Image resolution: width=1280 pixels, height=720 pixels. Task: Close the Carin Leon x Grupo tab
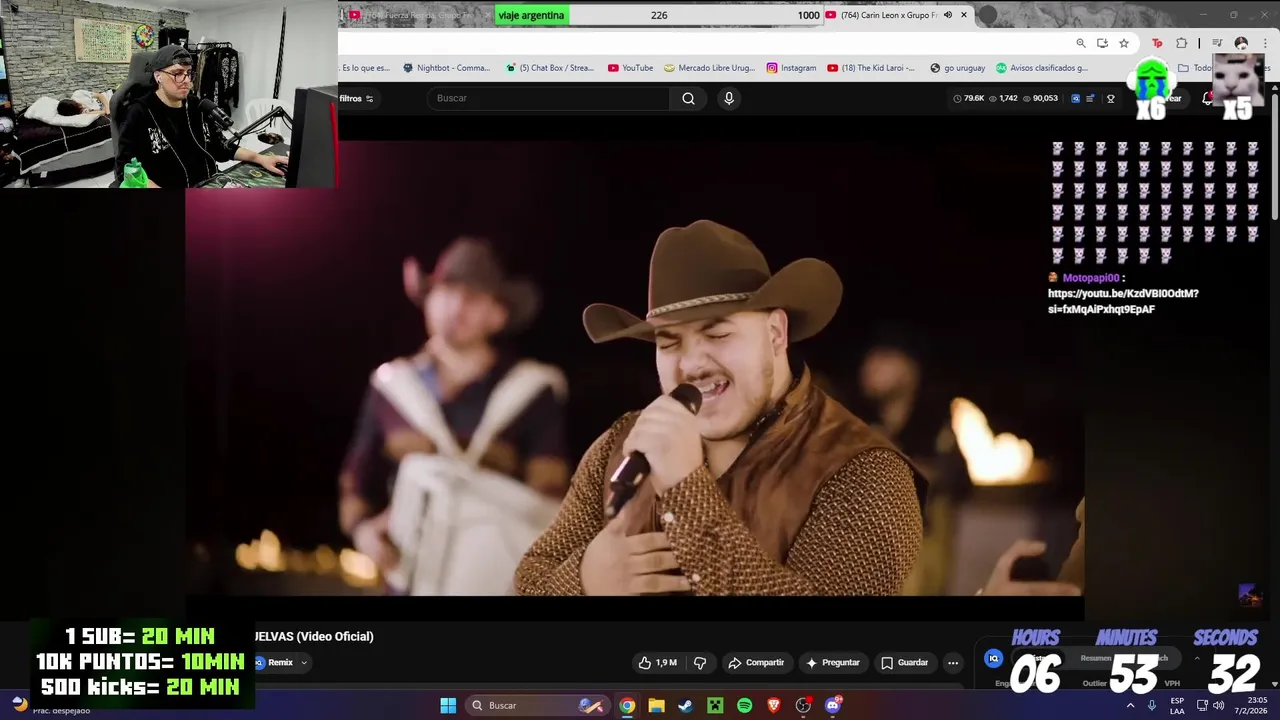tap(964, 15)
